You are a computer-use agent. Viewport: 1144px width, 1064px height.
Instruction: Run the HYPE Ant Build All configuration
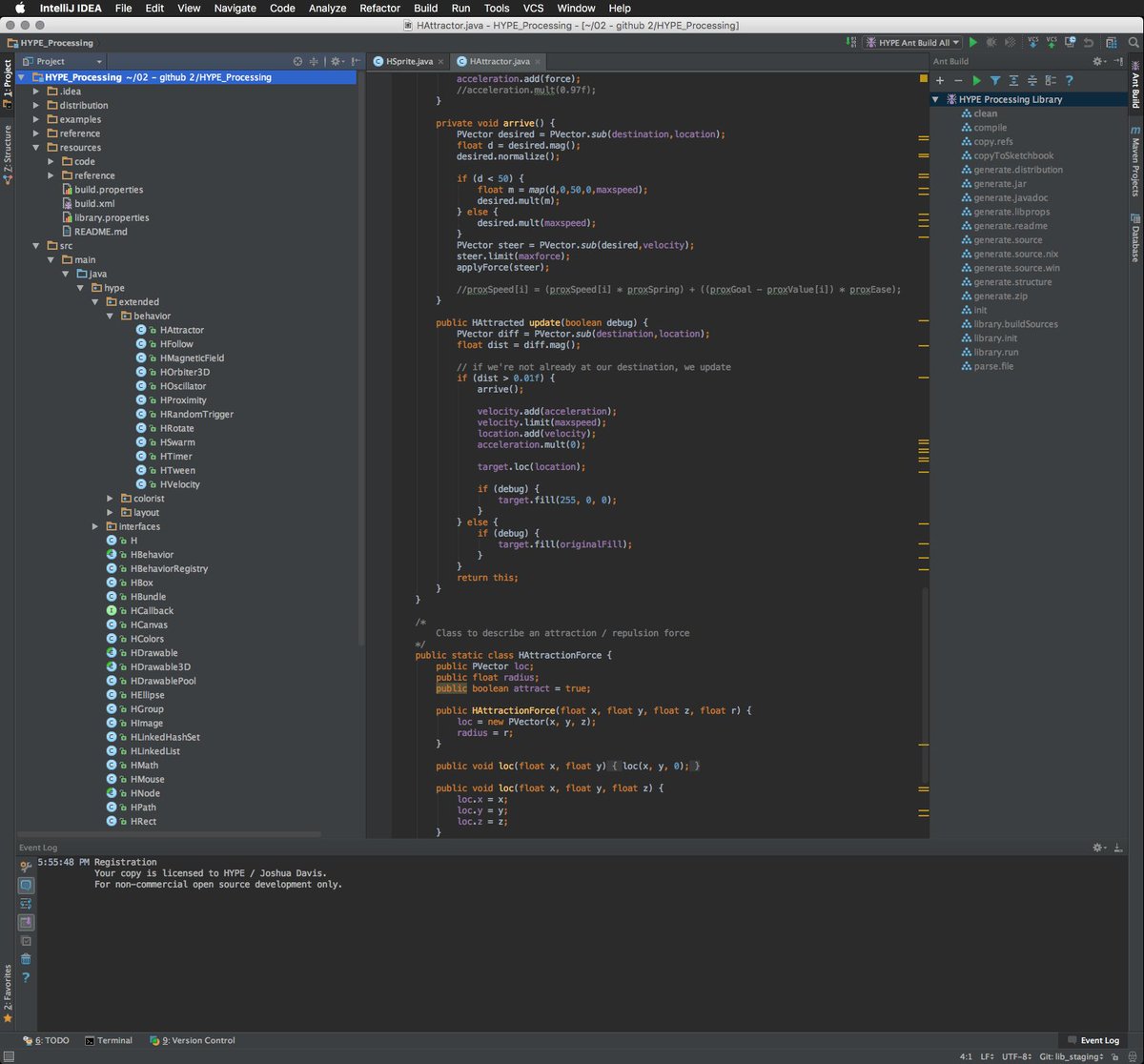pos(973,43)
